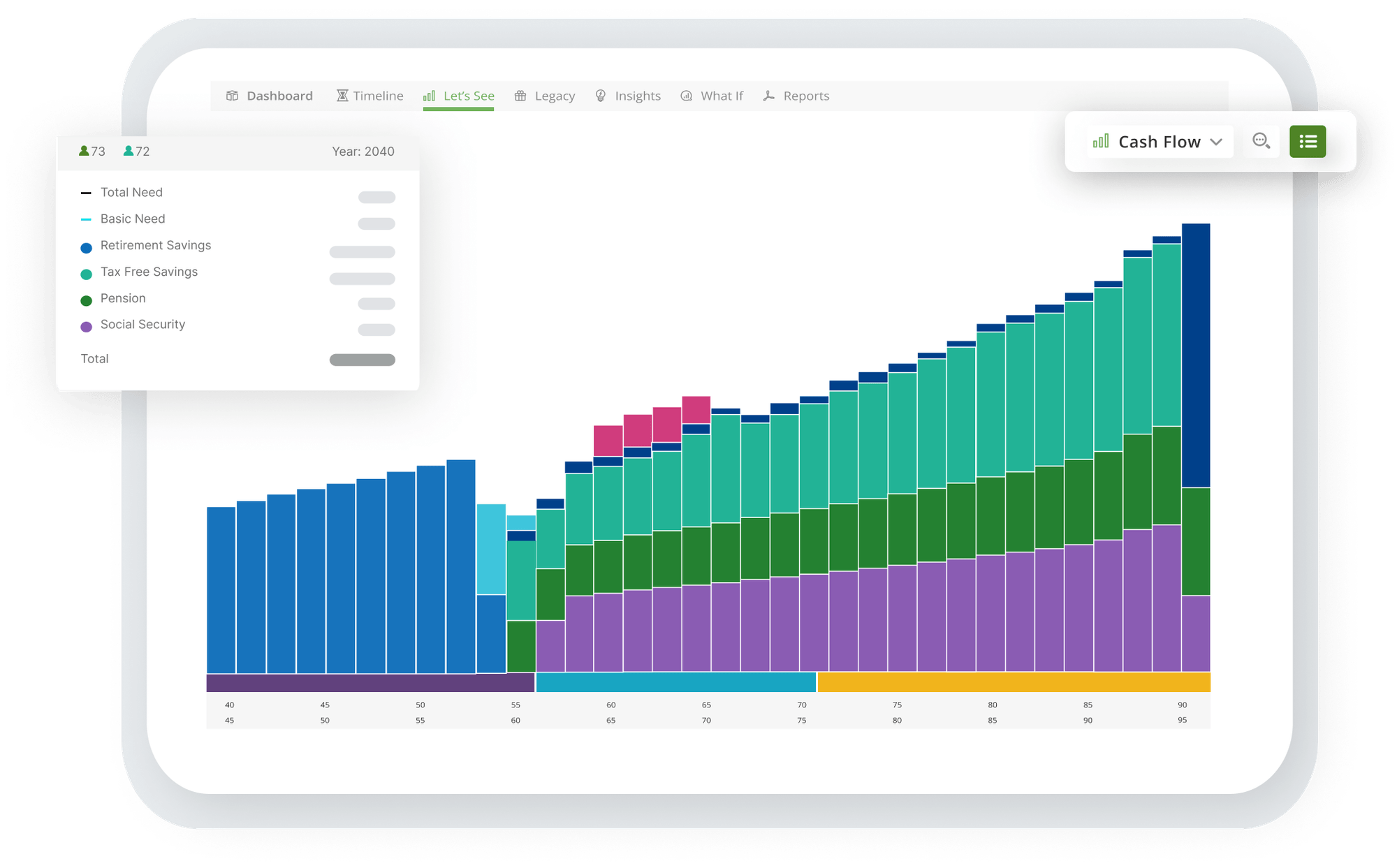Click the What If gauge icon
The height and width of the screenshot is (868, 1397).
pos(687,96)
